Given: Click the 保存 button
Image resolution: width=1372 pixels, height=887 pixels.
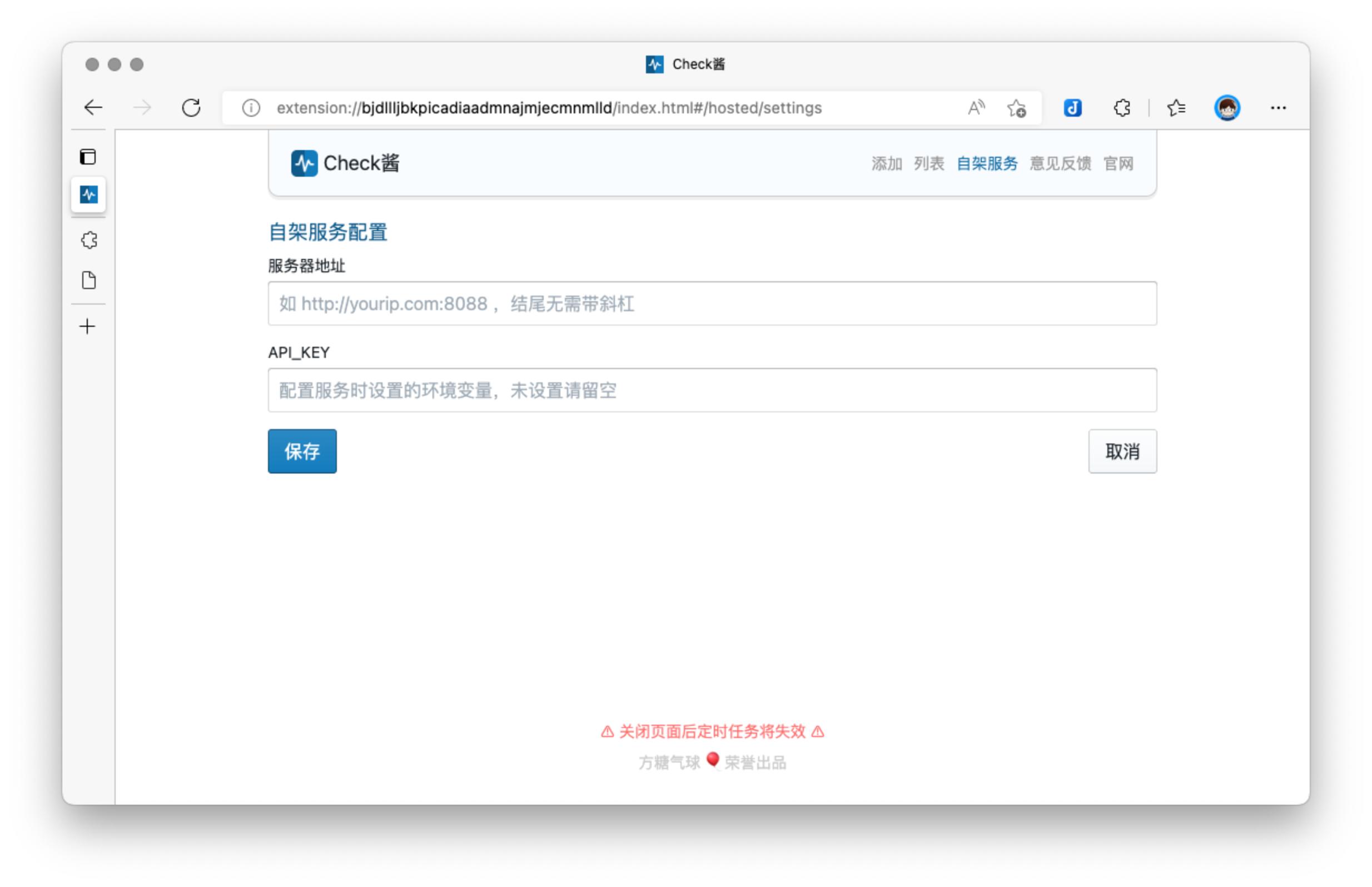Looking at the screenshot, I should [302, 452].
